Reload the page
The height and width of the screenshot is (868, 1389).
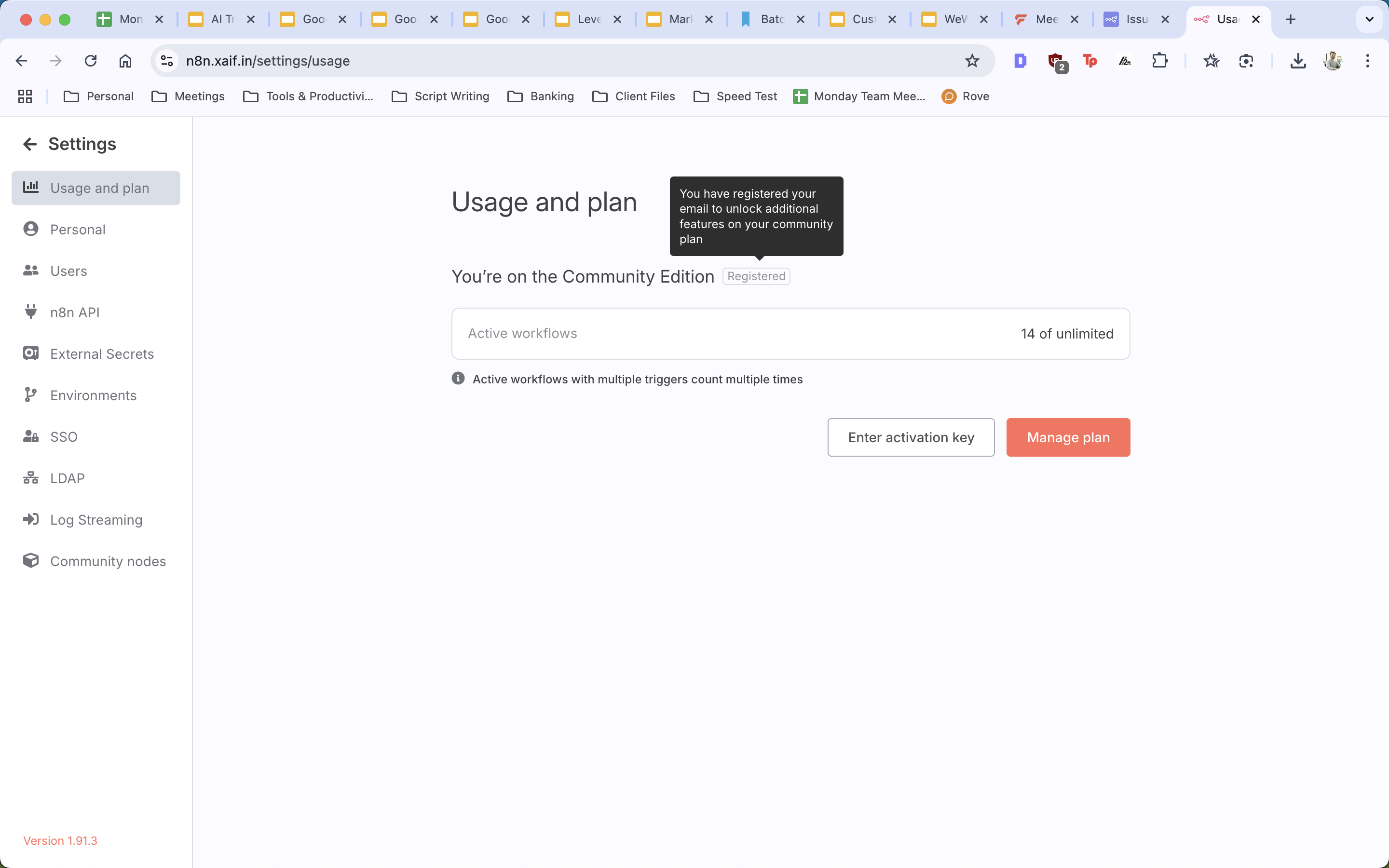(91, 61)
